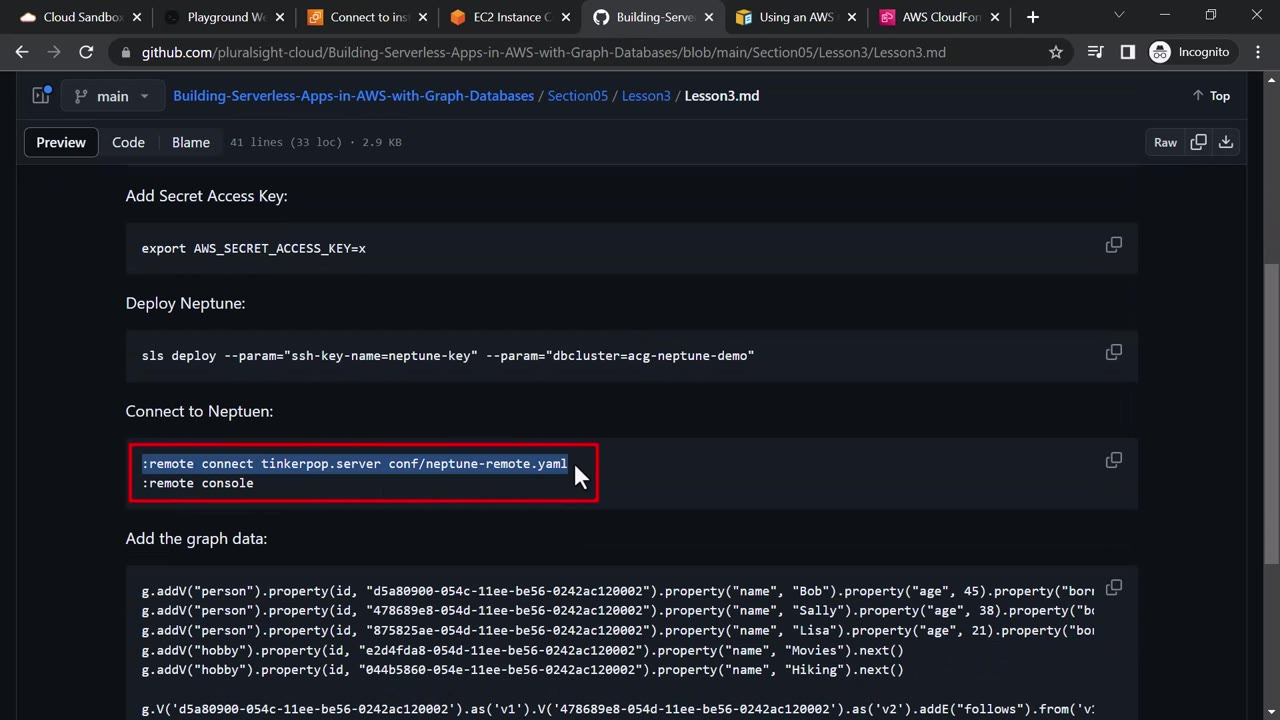Click the browser address bar URL

pyautogui.click(x=543, y=52)
